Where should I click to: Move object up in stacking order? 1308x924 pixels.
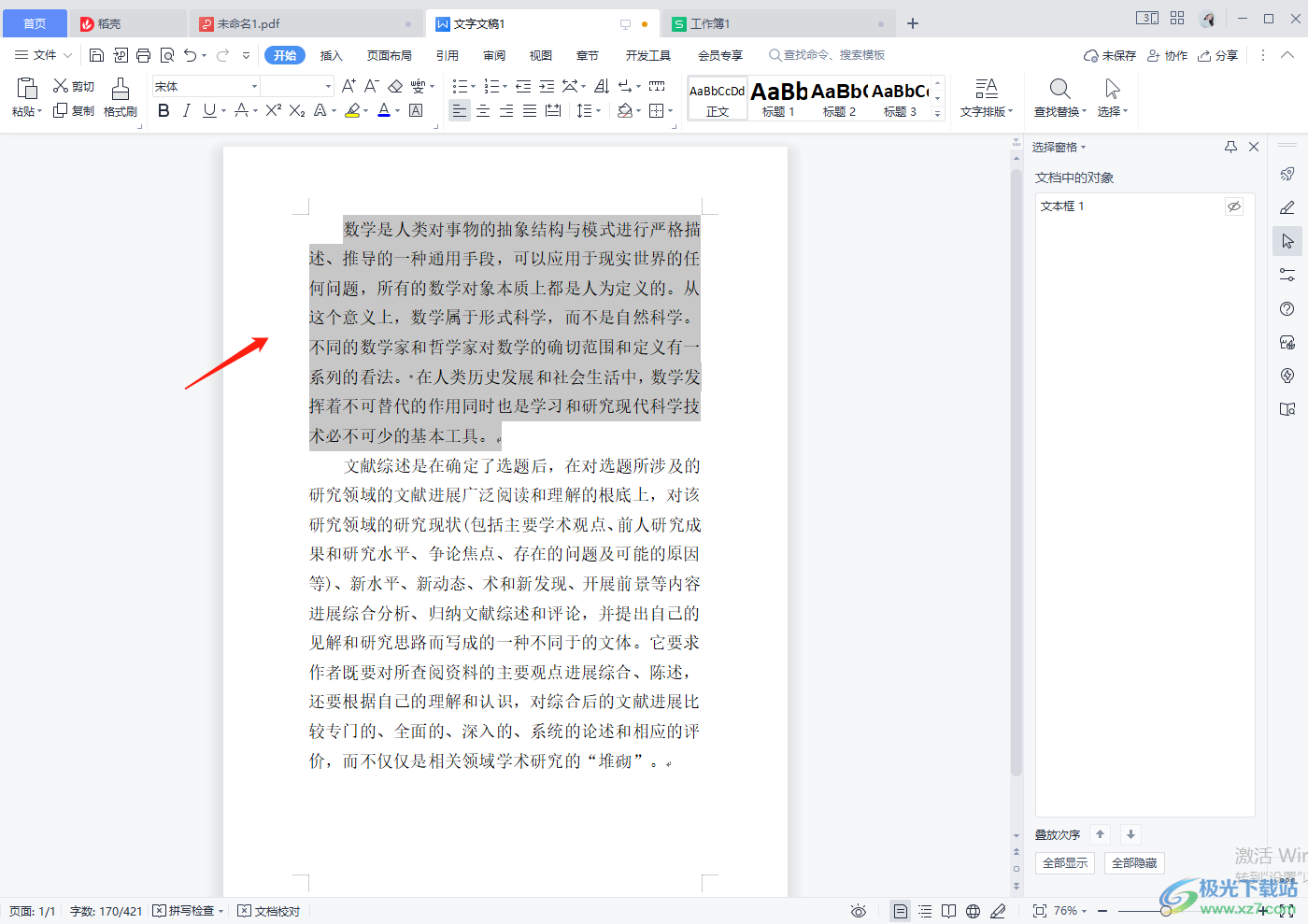pos(1100,834)
